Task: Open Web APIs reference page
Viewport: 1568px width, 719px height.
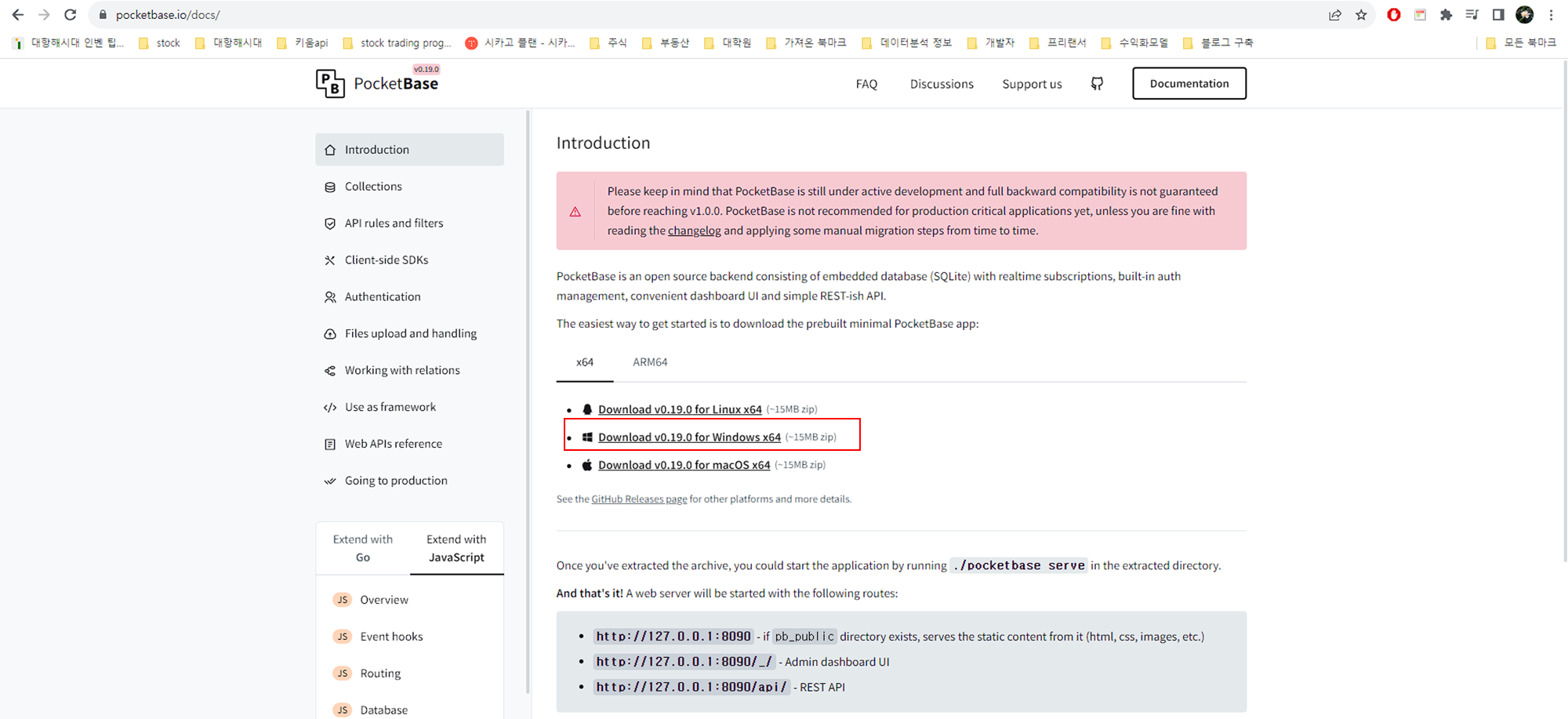Action: click(409, 444)
